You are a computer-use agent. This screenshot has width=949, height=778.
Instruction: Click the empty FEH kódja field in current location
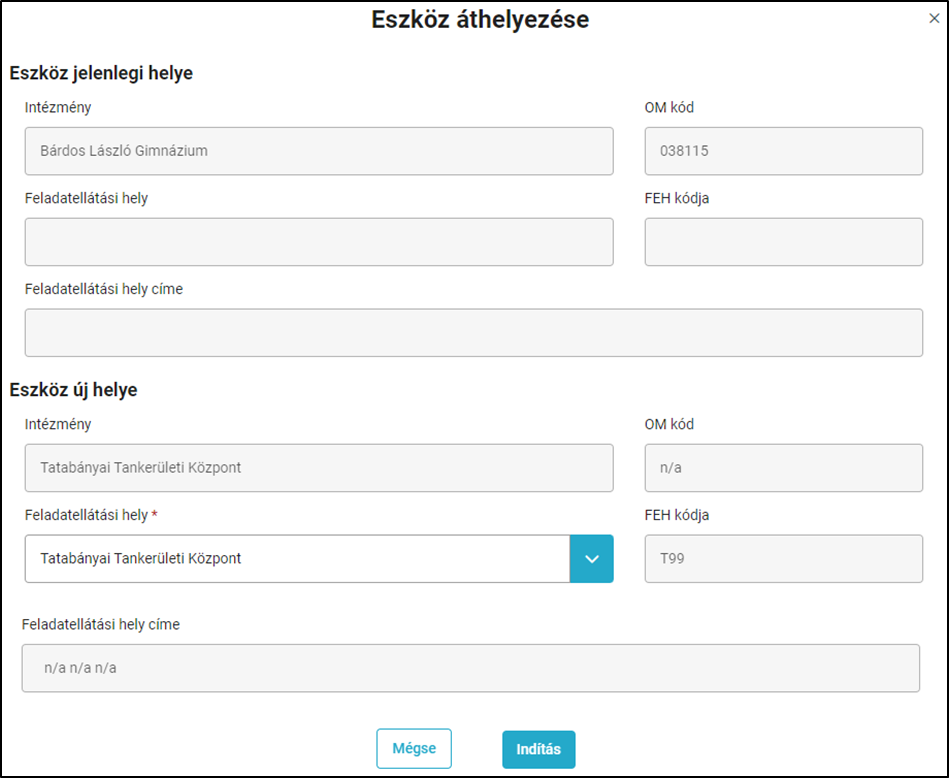784,242
